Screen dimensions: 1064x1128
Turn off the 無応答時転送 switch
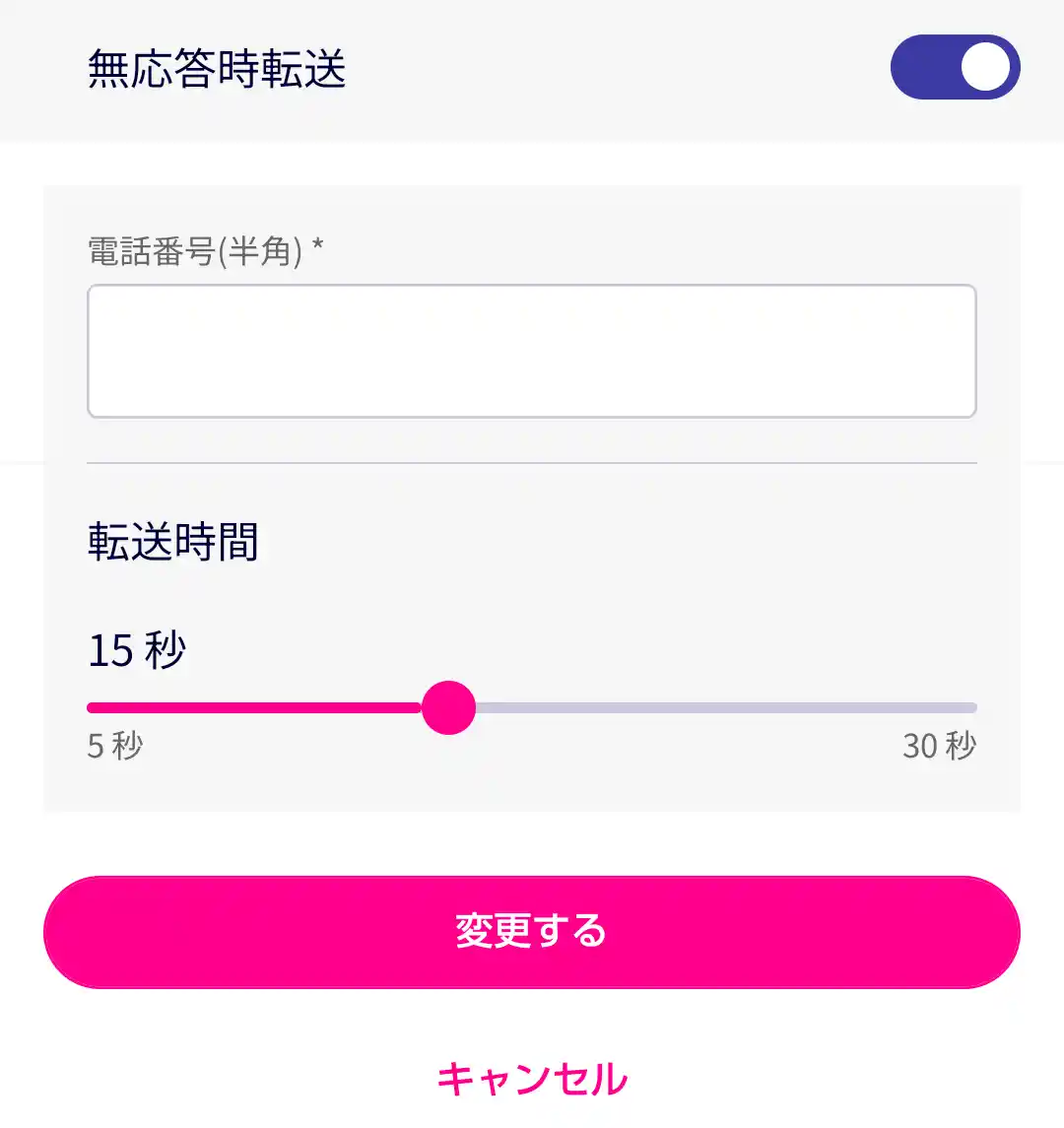[955, 67]
